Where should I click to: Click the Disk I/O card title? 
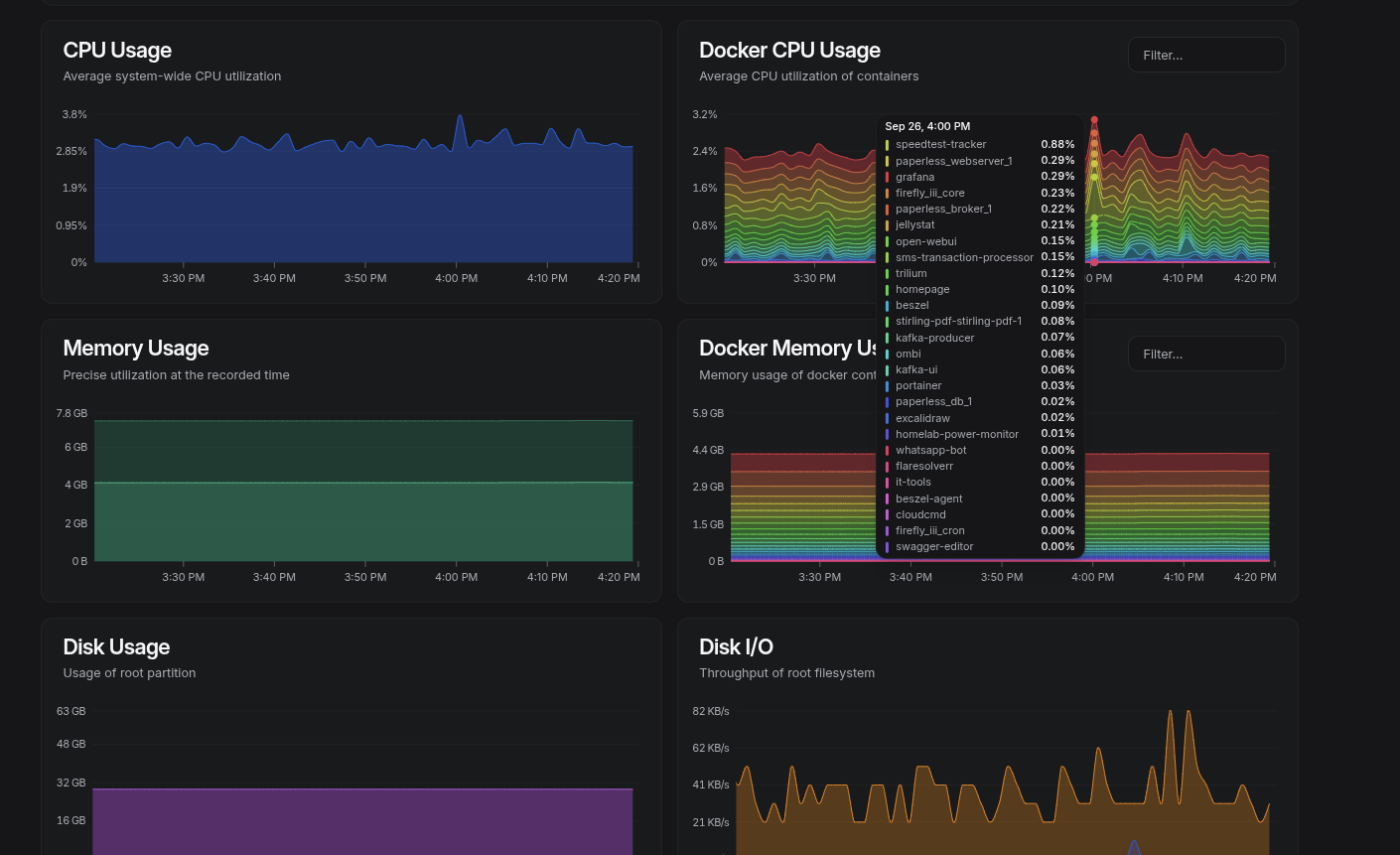coord(736,647)
